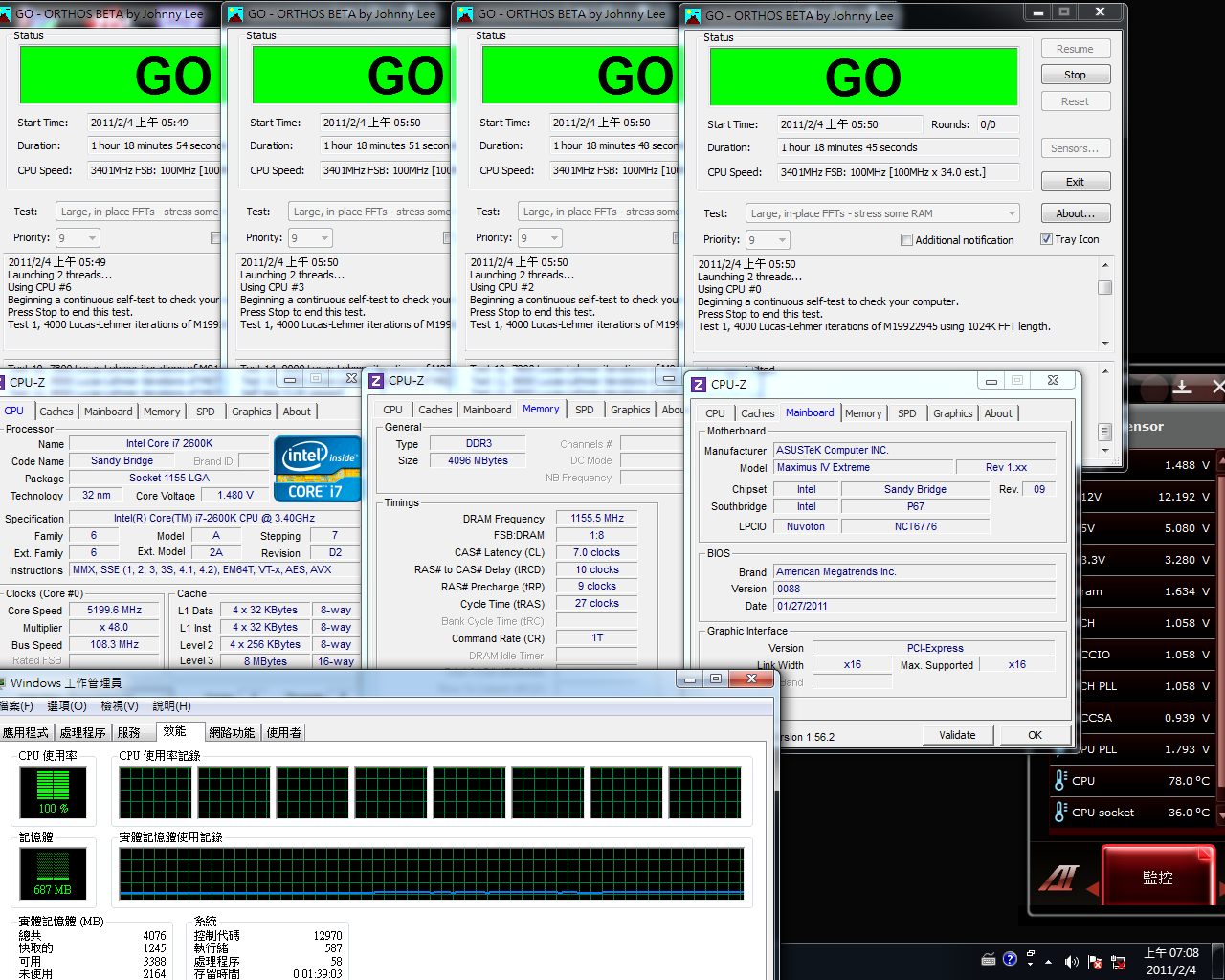Click the up arrow of the ORTHOS log scrollbar
This screenshot has width=1225, height=980.
[1105, 265]
